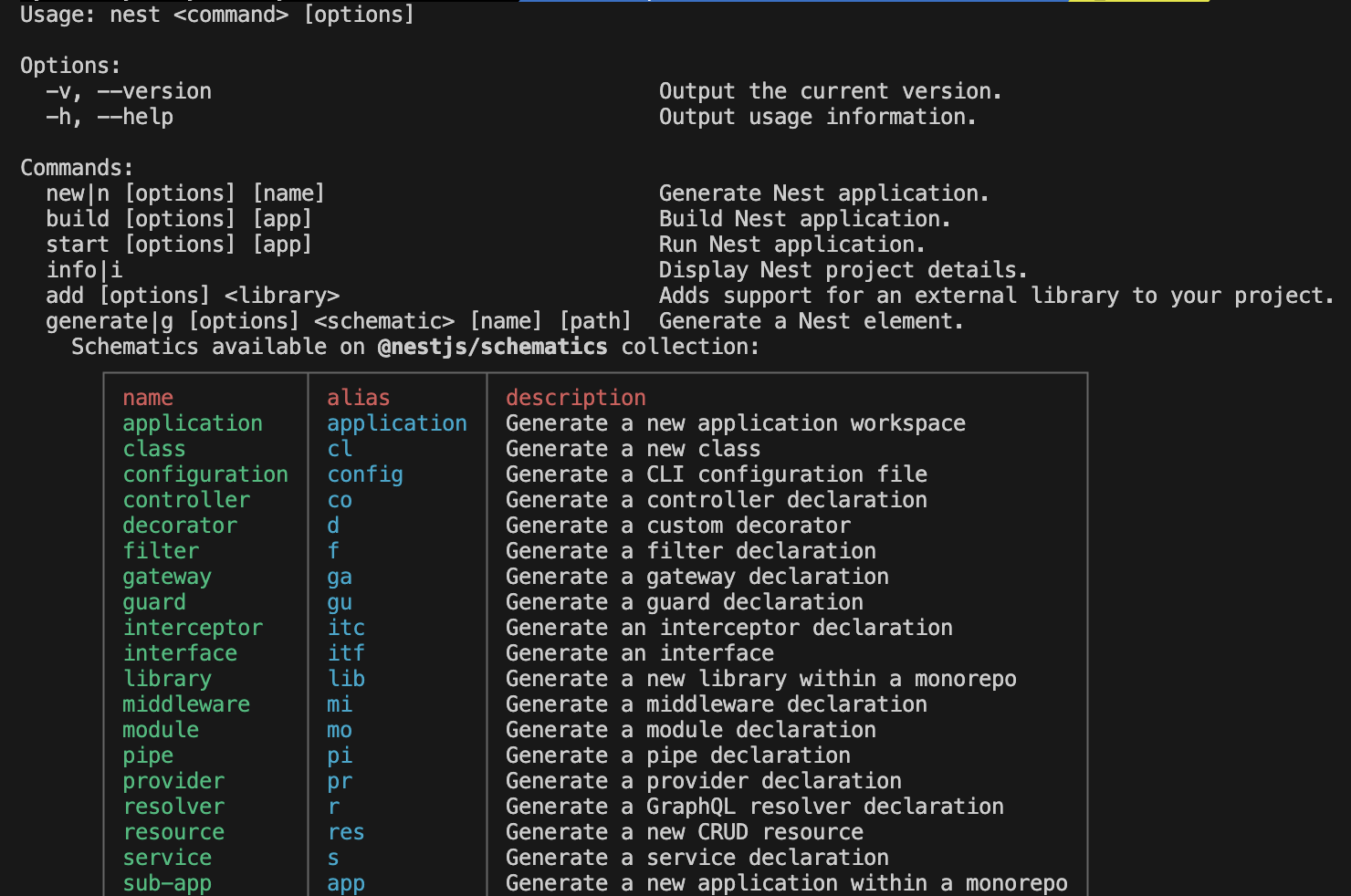This screenshot has height=896, width=1351.
Task: Click 'module' schematic name
Action: (161, 730)
